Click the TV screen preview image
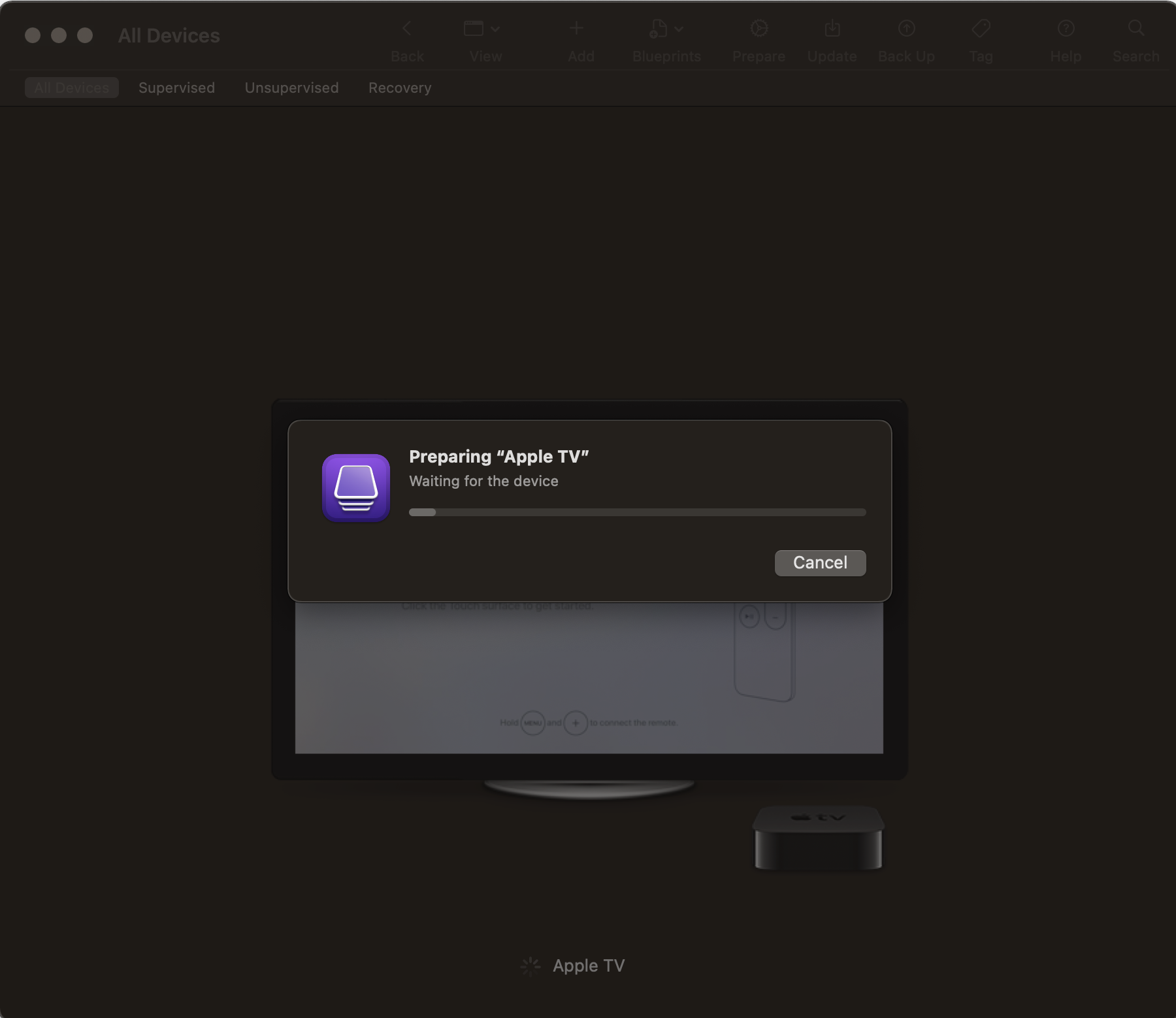Image resolution: width=1176 pixels, height=1018 pixels. (x=589, y=678)
